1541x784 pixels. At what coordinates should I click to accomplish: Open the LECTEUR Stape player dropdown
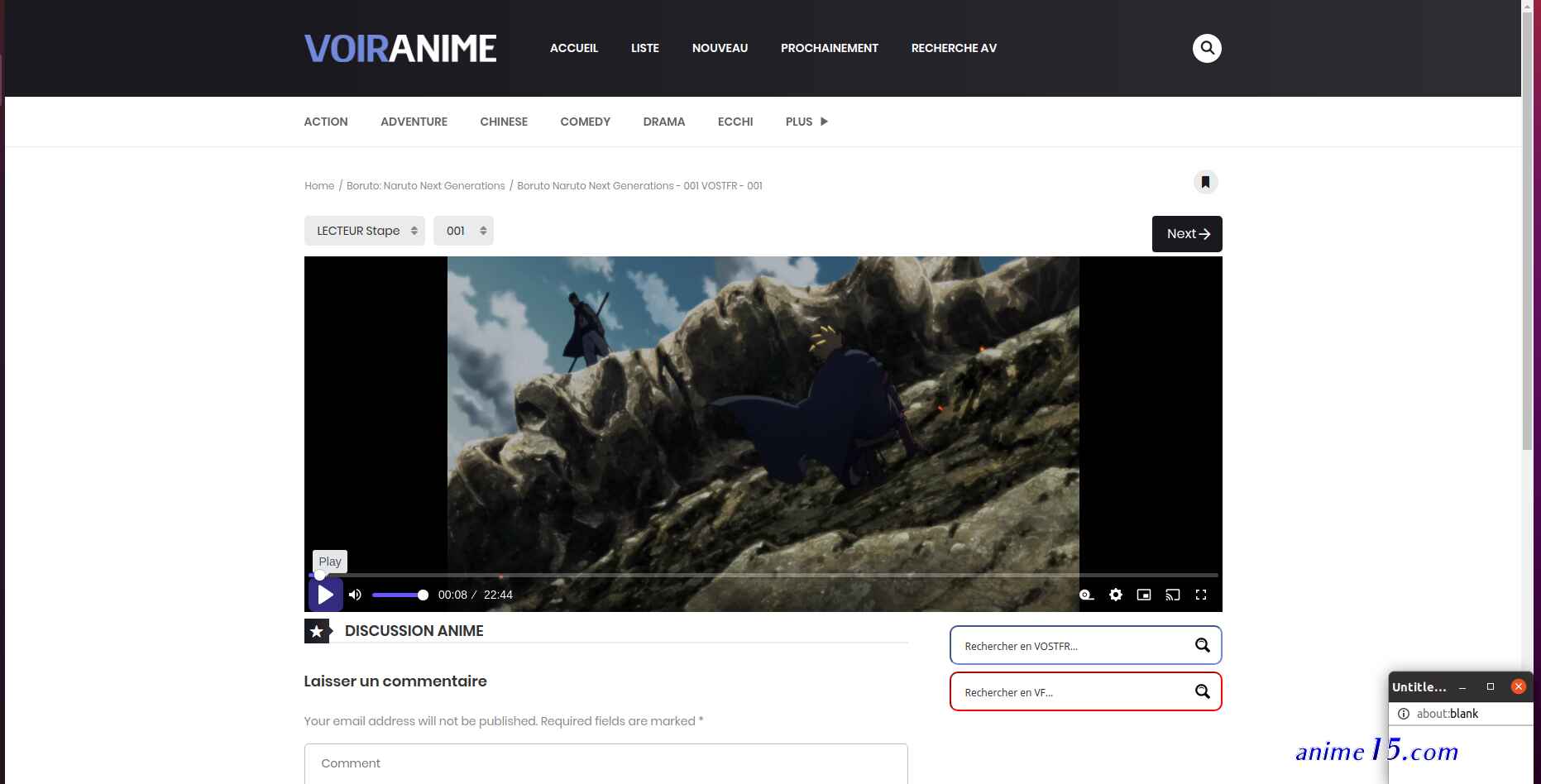(365, 231)
